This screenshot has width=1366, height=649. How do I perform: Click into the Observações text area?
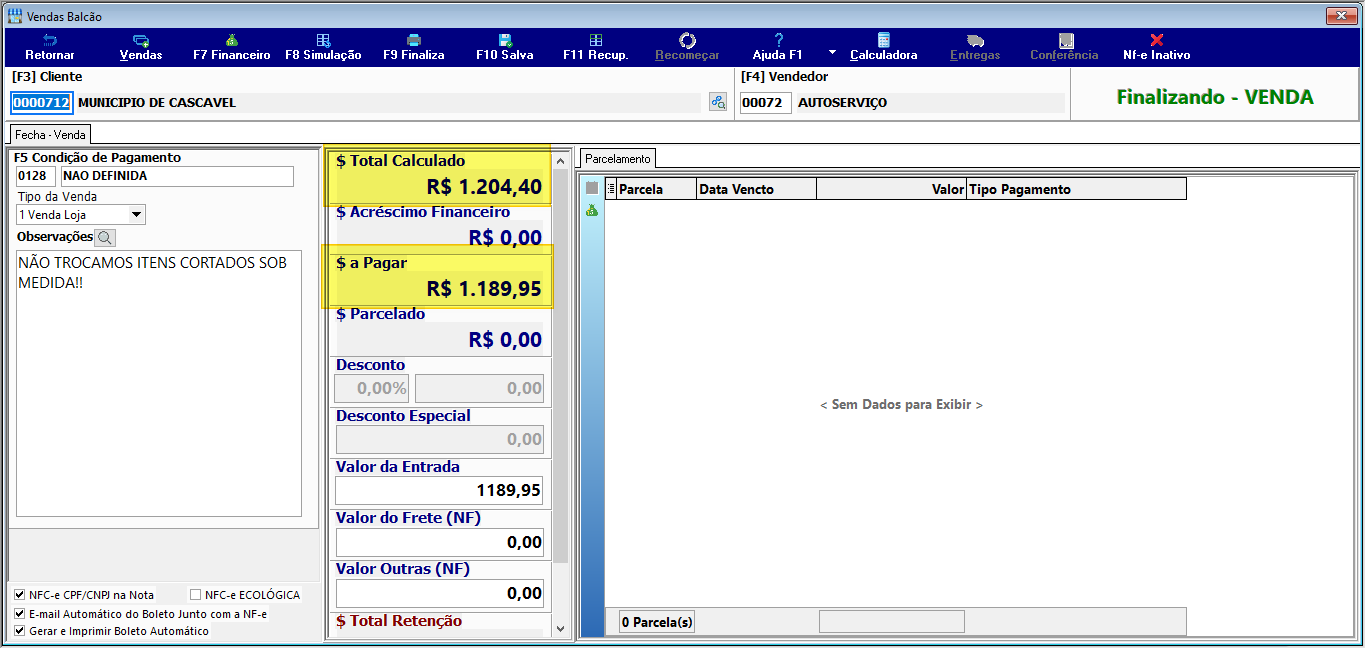point(159,383)
